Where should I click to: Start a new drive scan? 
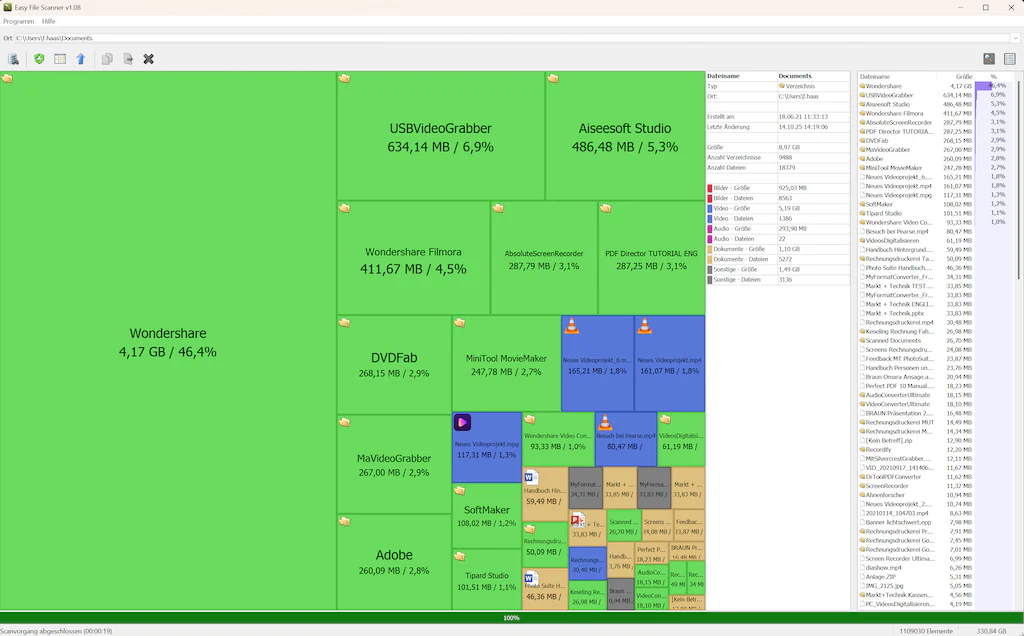tap(13, 59)
